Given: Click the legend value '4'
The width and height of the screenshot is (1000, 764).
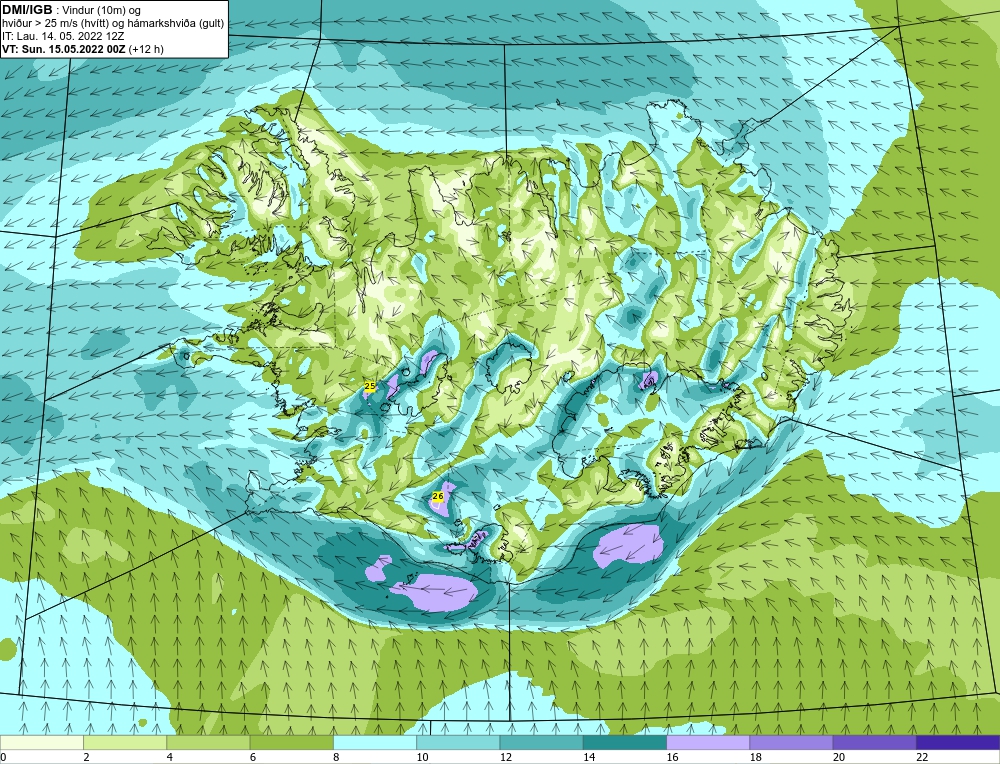Looking at the screenshot, I should 170,757.
